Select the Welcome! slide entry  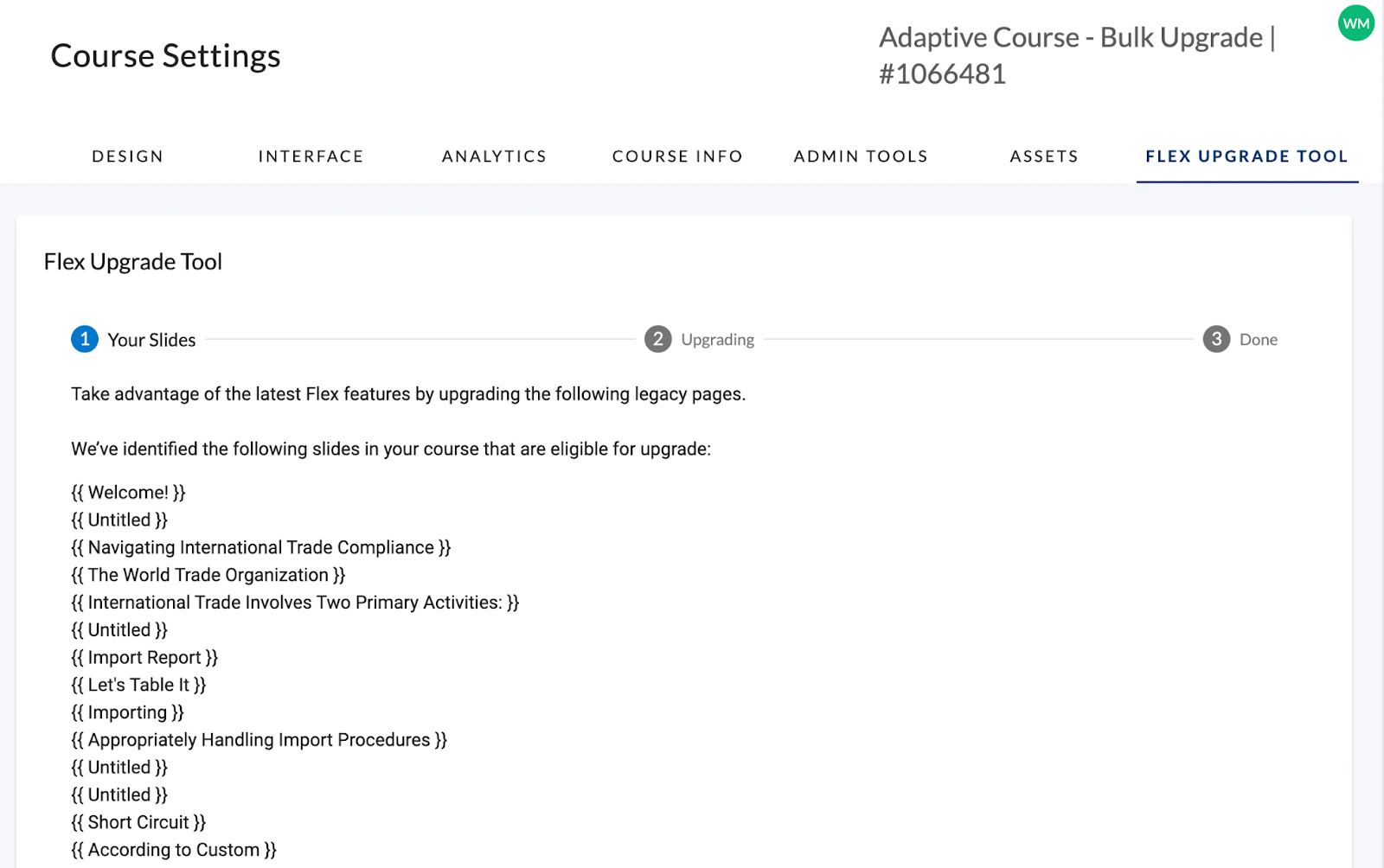coord(128,493)
